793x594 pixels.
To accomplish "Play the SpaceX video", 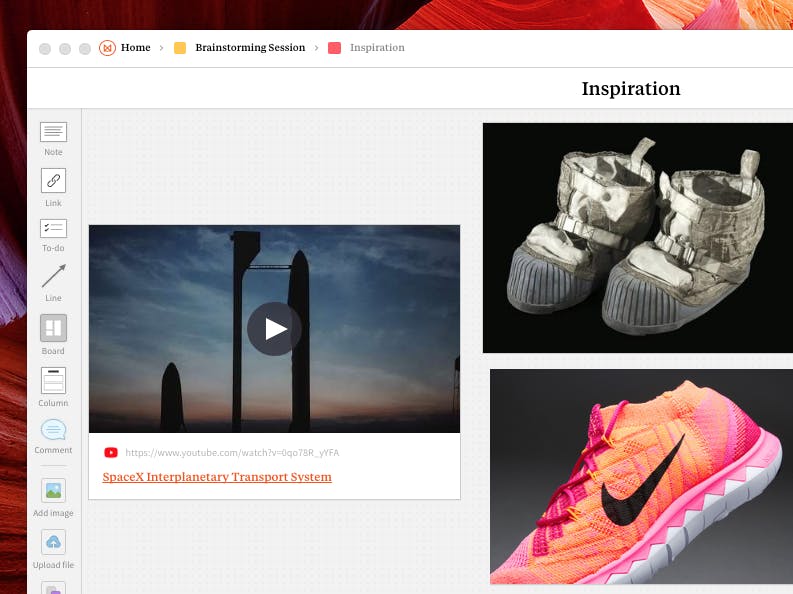I will [x=275, y=329].
